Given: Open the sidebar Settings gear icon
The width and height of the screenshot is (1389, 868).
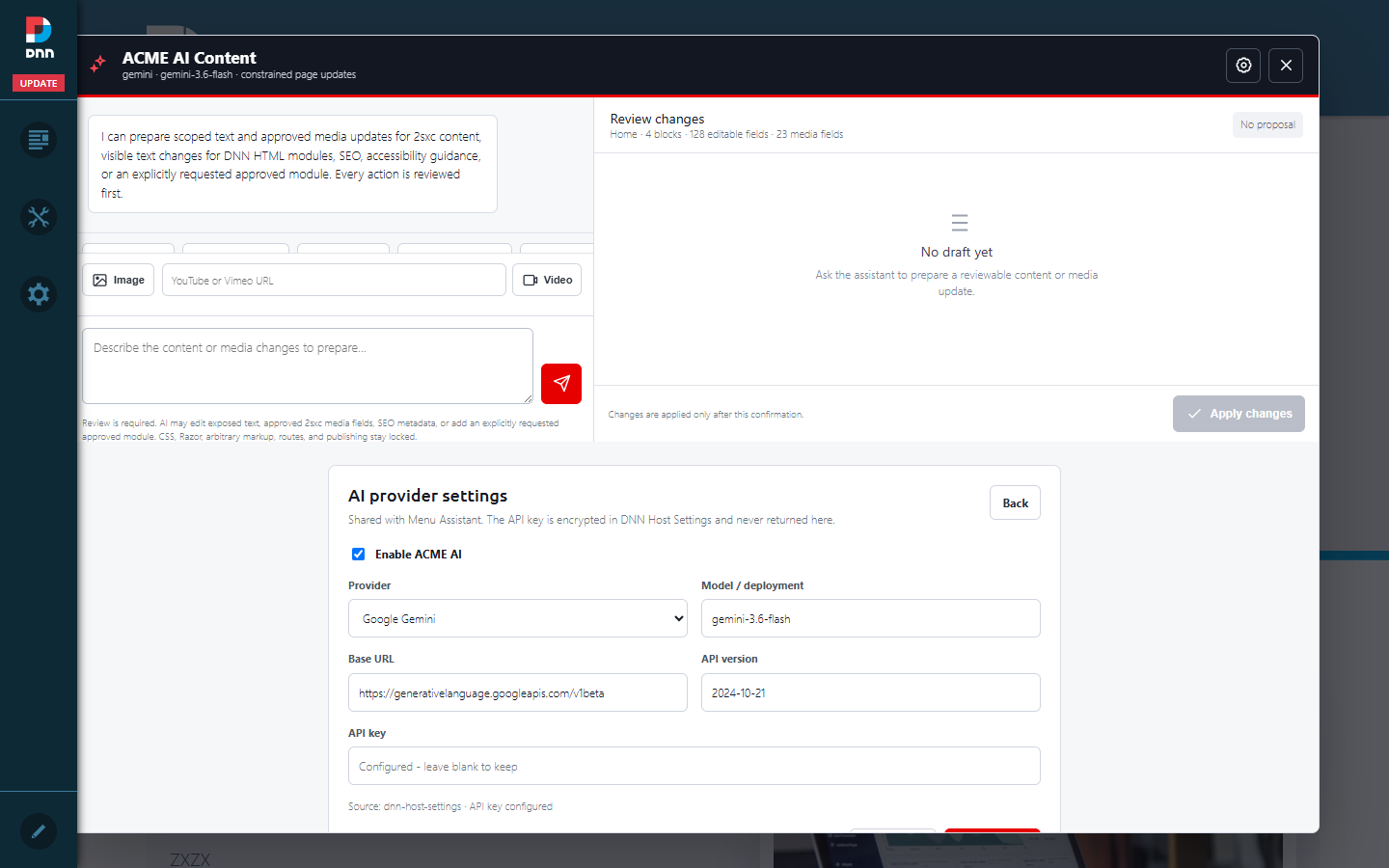Looking at the screenshot, I should 39,294.
